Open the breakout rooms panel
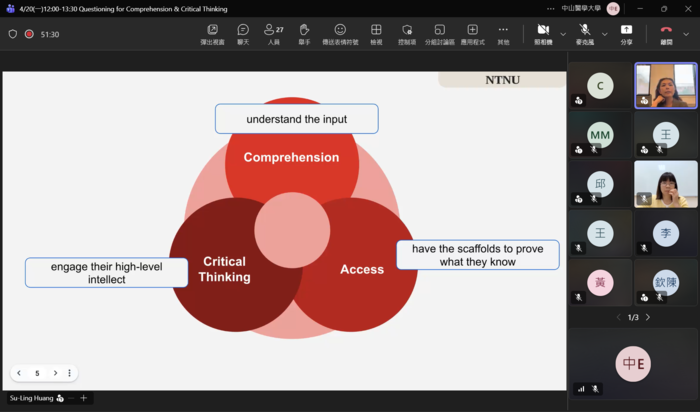This screenshot has height=412, width=700. pyautogui.click(x=439, y=33)
